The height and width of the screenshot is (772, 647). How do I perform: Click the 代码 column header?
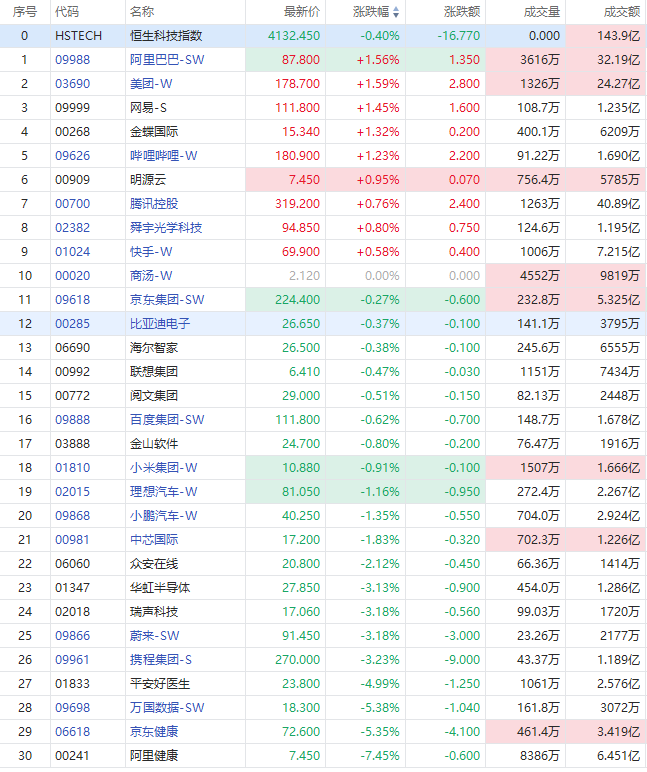click(x=67, y=12)
